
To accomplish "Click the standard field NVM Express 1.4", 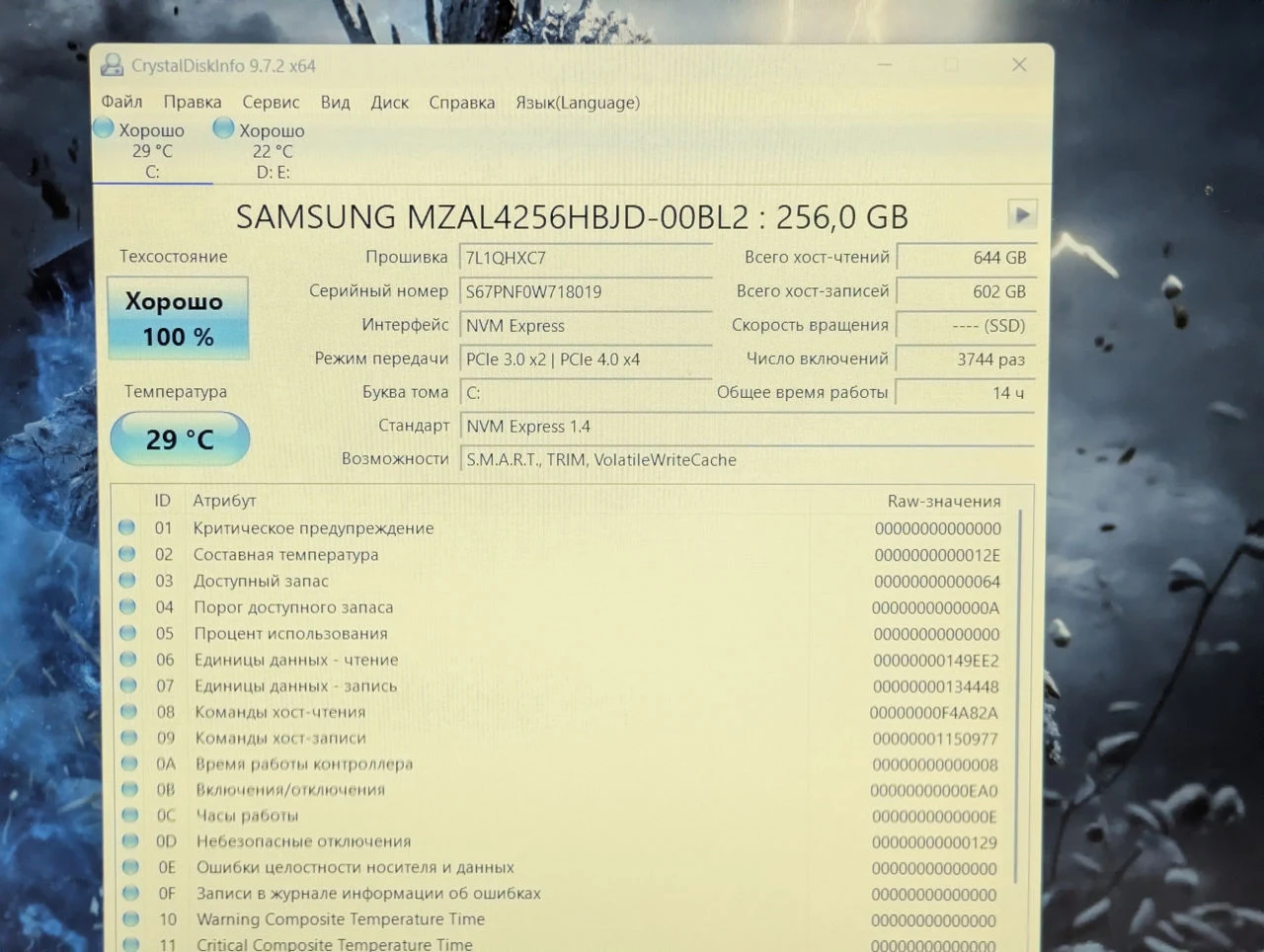I will click(748, 427).
